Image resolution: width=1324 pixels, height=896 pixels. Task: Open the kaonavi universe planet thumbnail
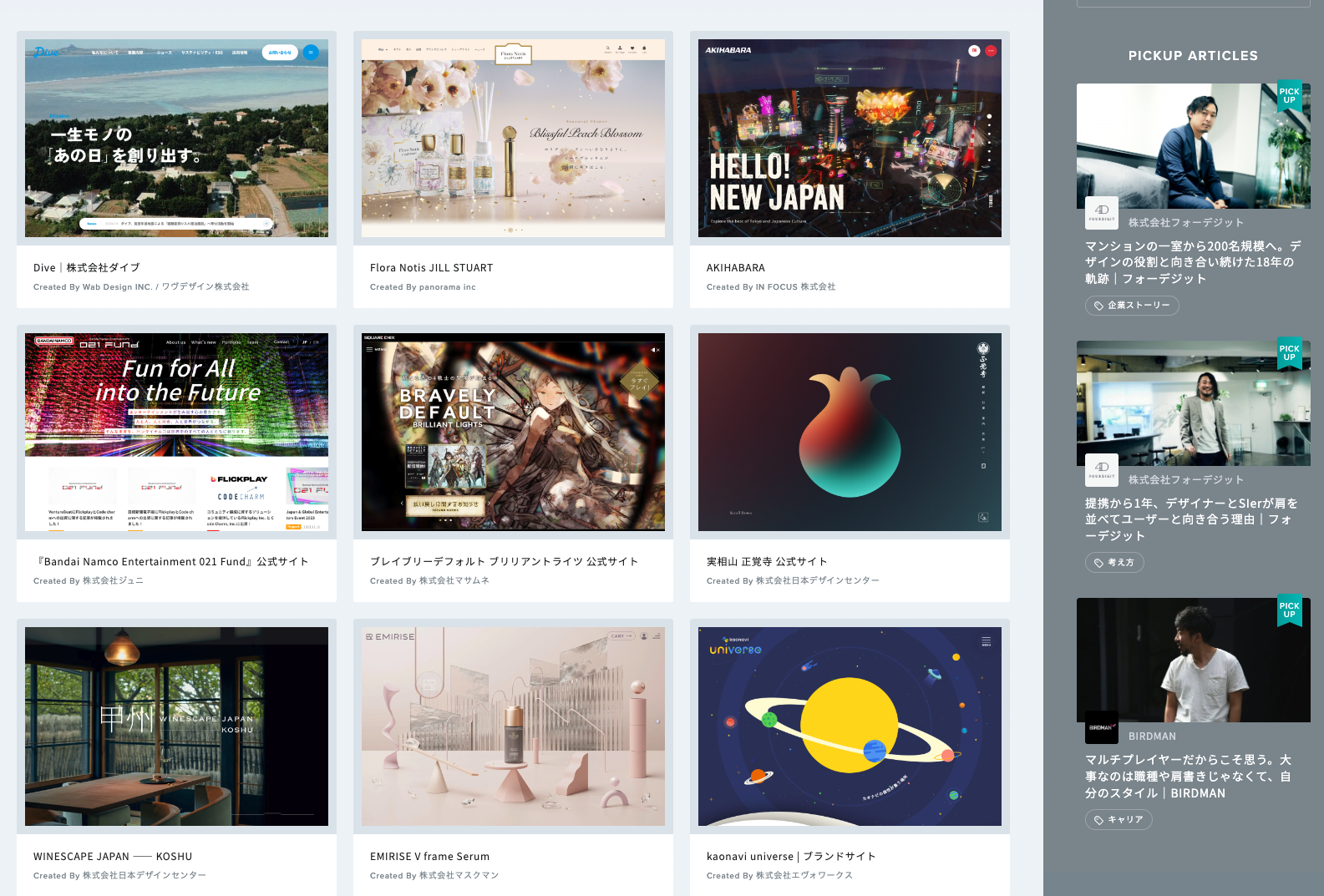click(x=850, y=726)
